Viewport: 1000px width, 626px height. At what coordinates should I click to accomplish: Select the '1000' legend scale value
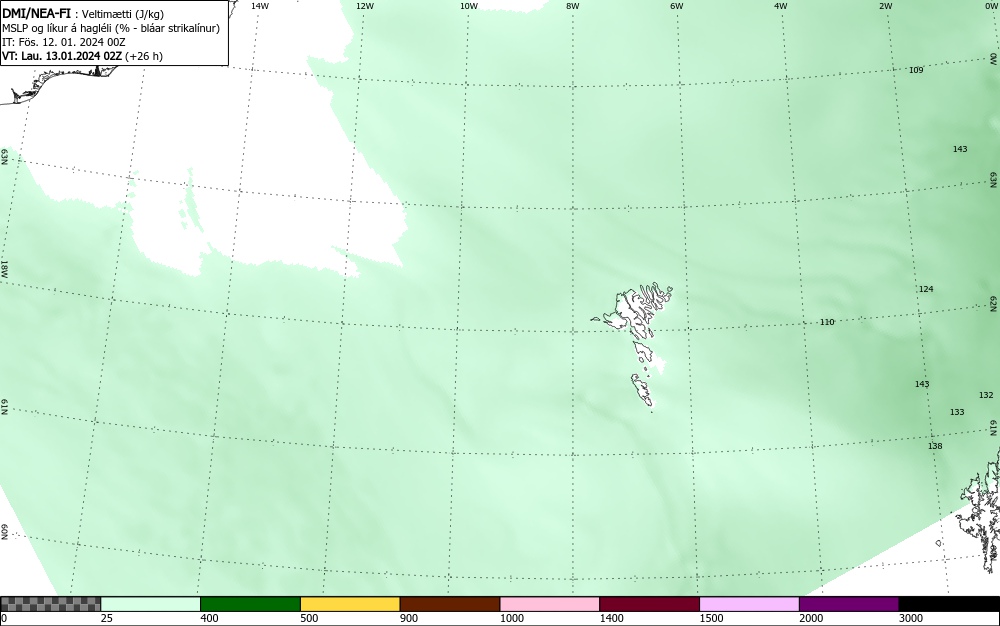(511, 618)
